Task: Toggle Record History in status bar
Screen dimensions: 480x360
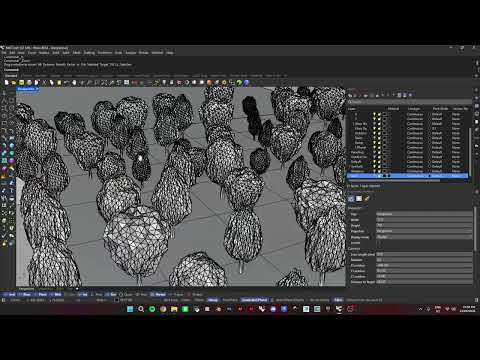Action: 319,300
